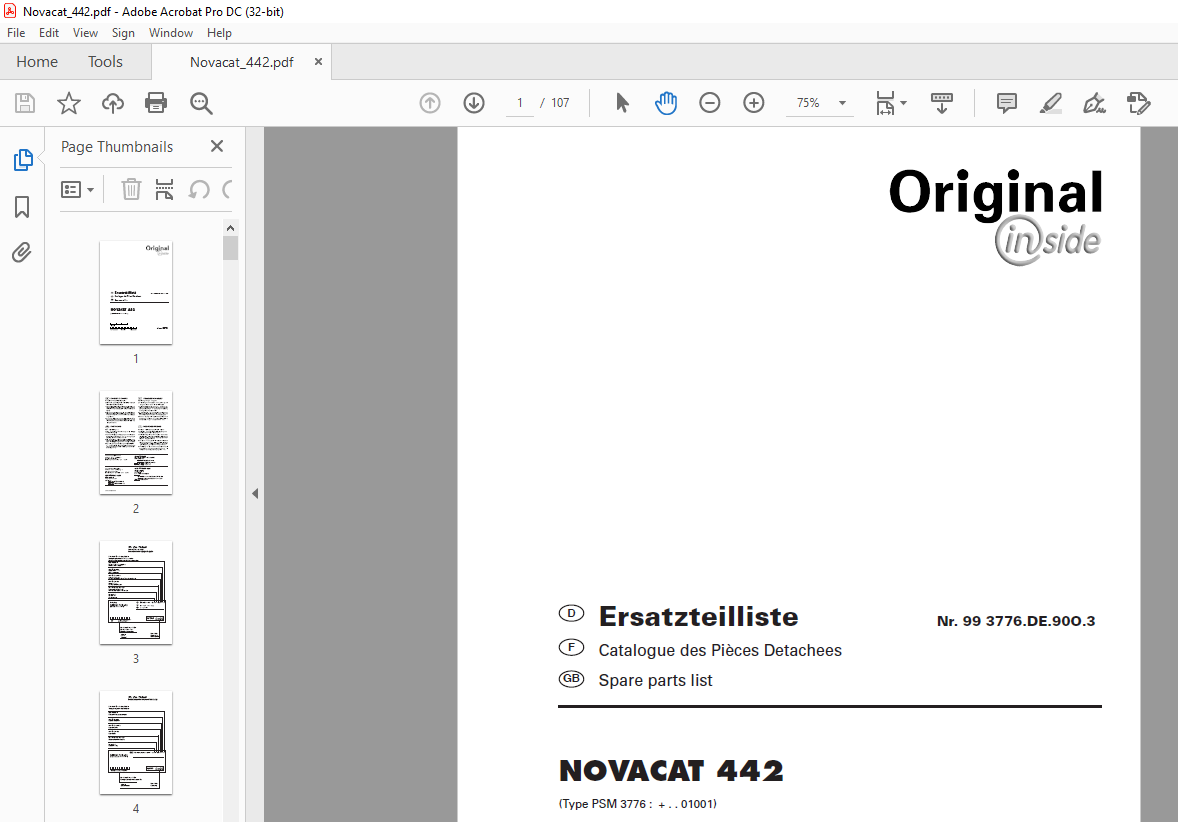Click thumbnails scrollbar up arrow

pos(231,228)
